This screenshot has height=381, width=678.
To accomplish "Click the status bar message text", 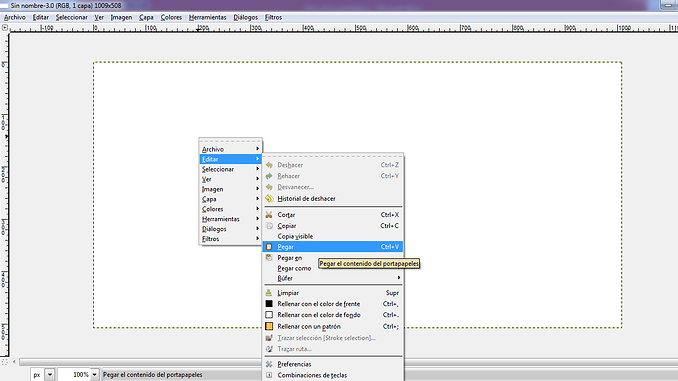I will (152, 375).
